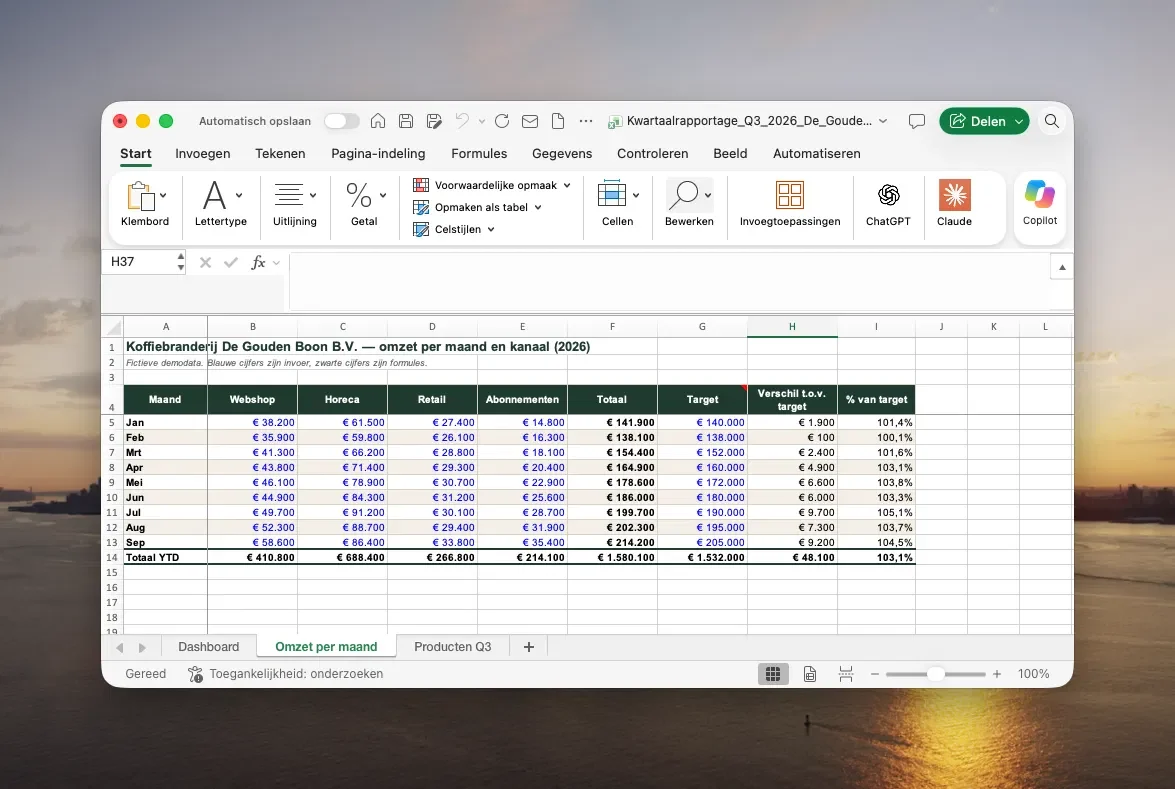Open the Beeld ribbon tab
This screenshot has width=1175, height=789.
pos(730,154)
